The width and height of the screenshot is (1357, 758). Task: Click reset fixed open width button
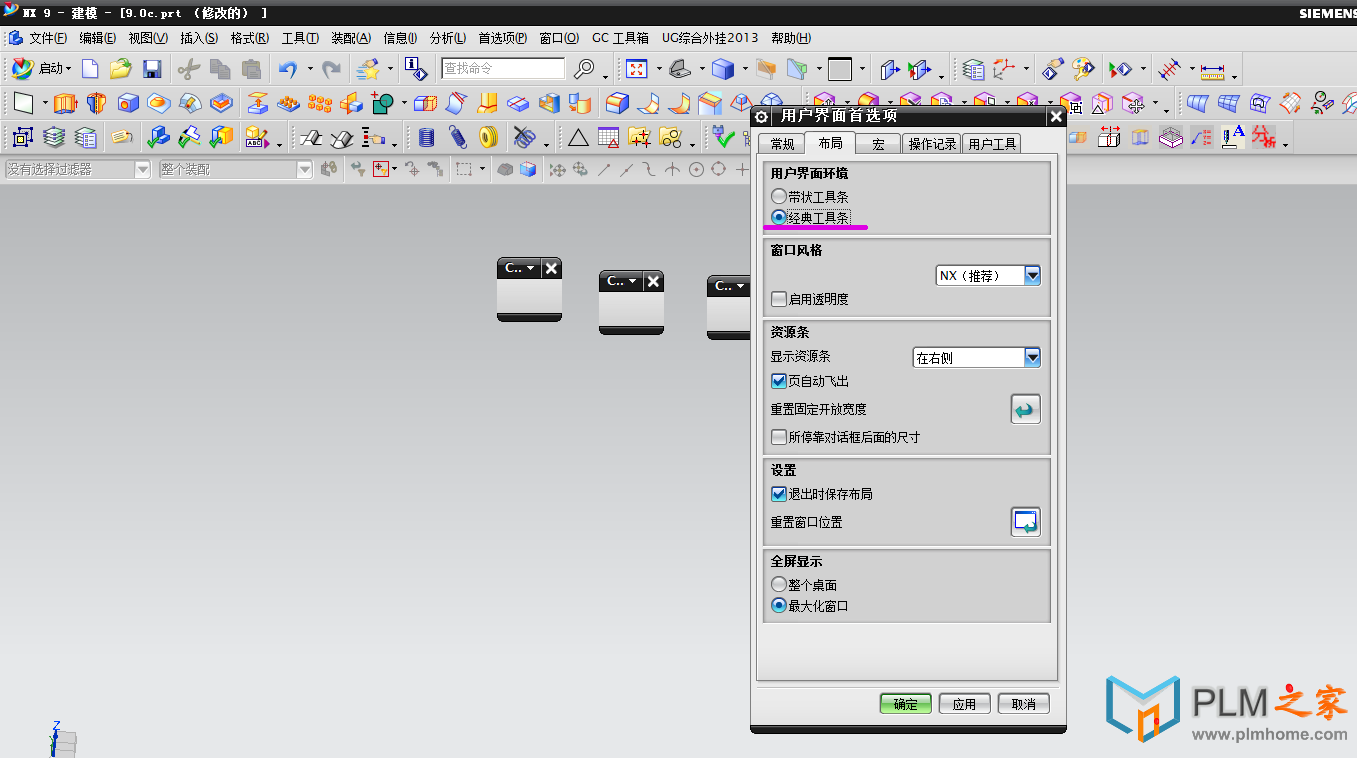pyautogui.click(x=1026, y=409)
